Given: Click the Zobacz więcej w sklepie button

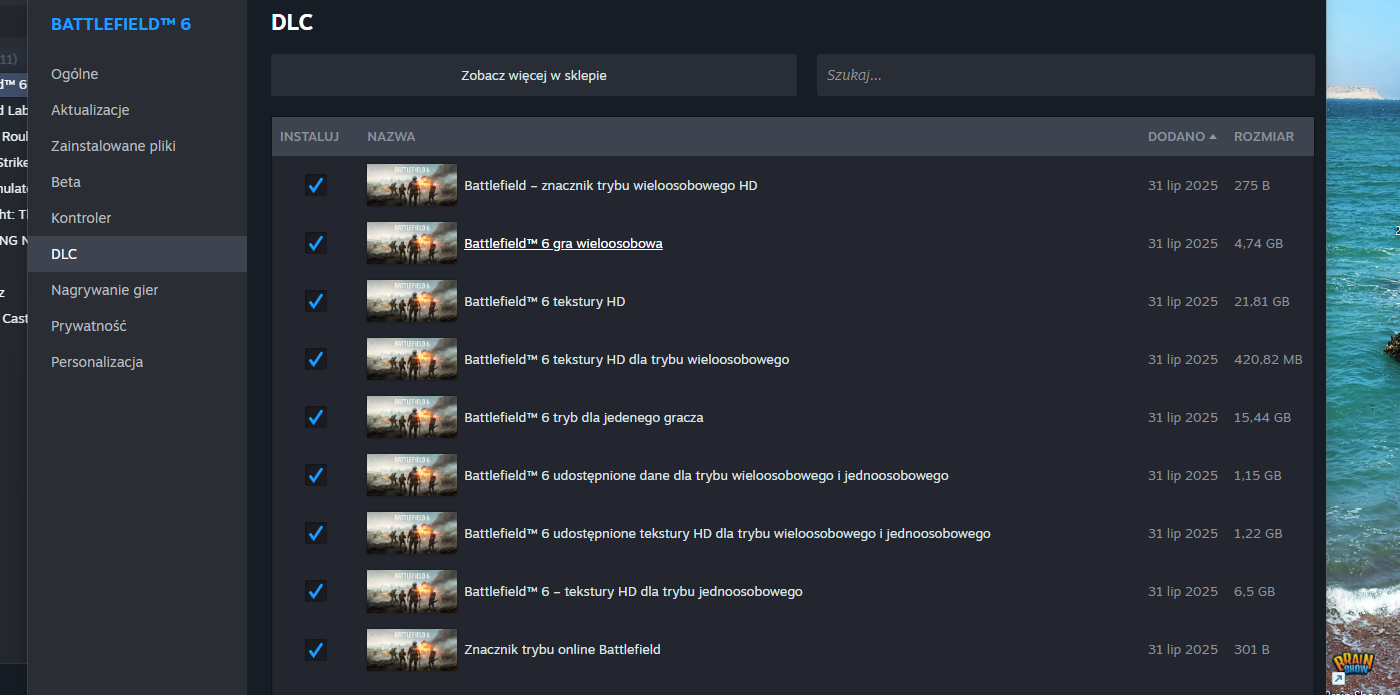Looking at the screenshot, I should click(x=534, y=75).
